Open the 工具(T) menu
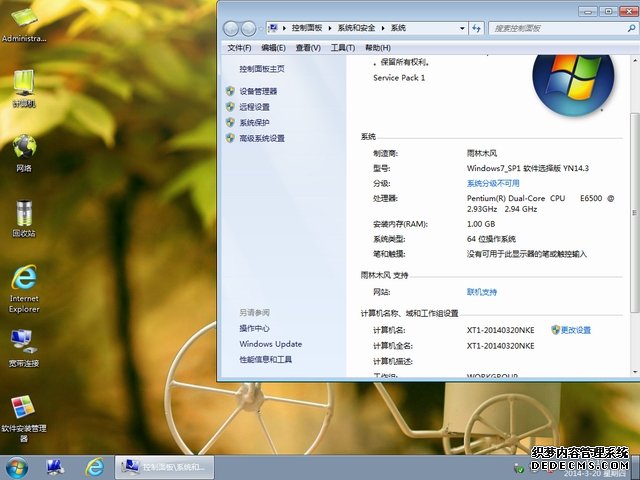The image size is (640, 480). tap(342, 48)
